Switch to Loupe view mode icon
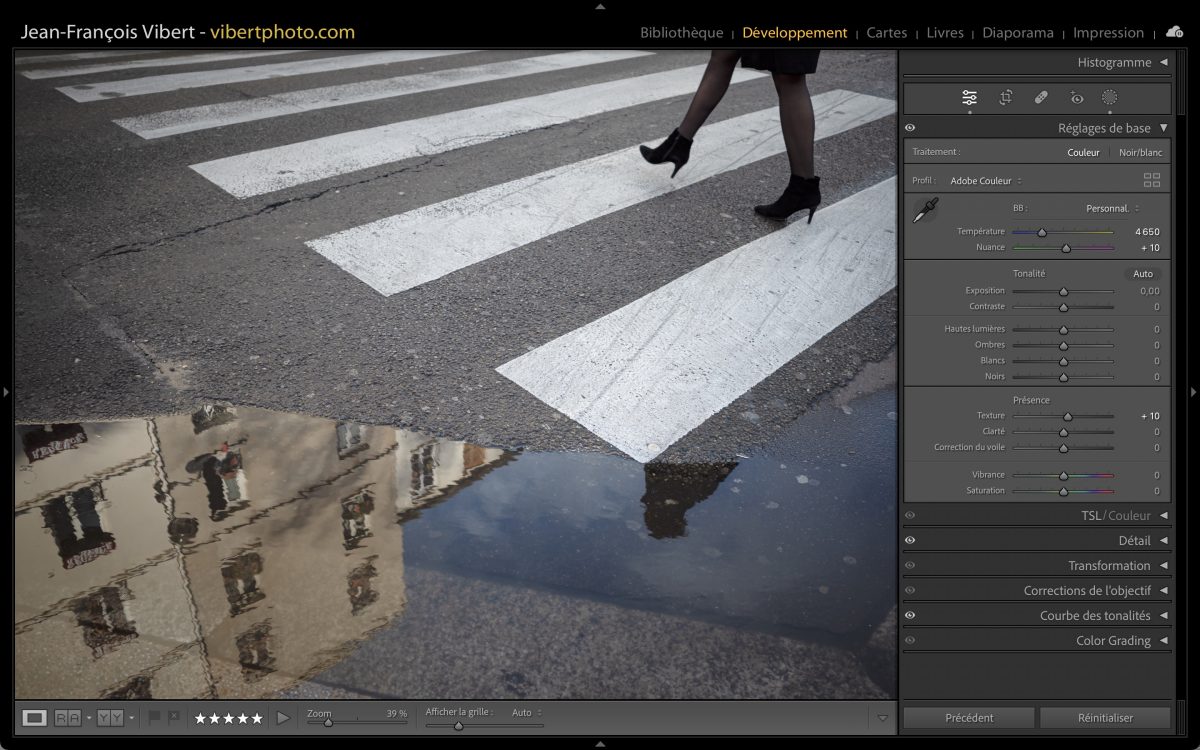 coord(35,718)
